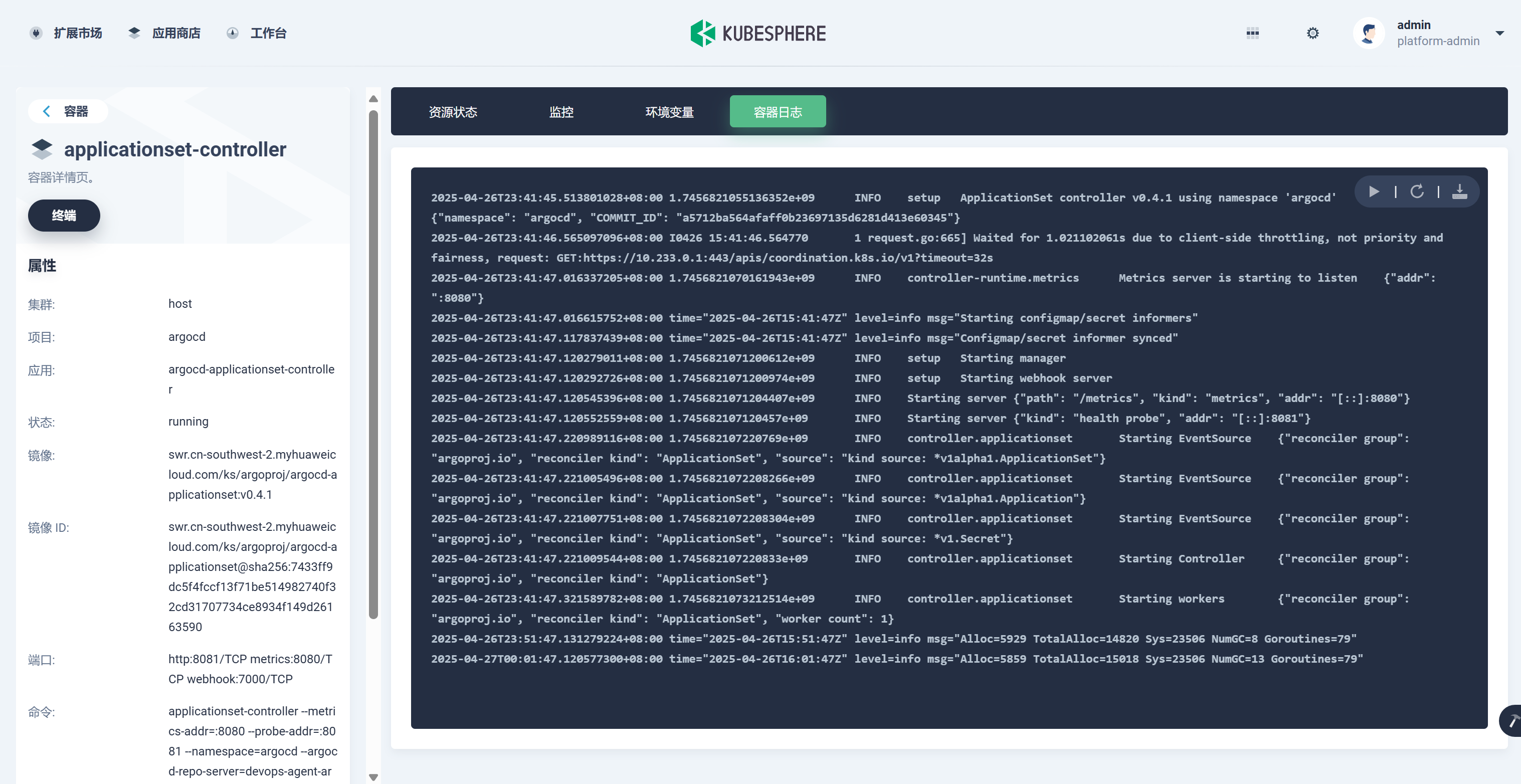Click the admin username text

tap(1414, 25)
